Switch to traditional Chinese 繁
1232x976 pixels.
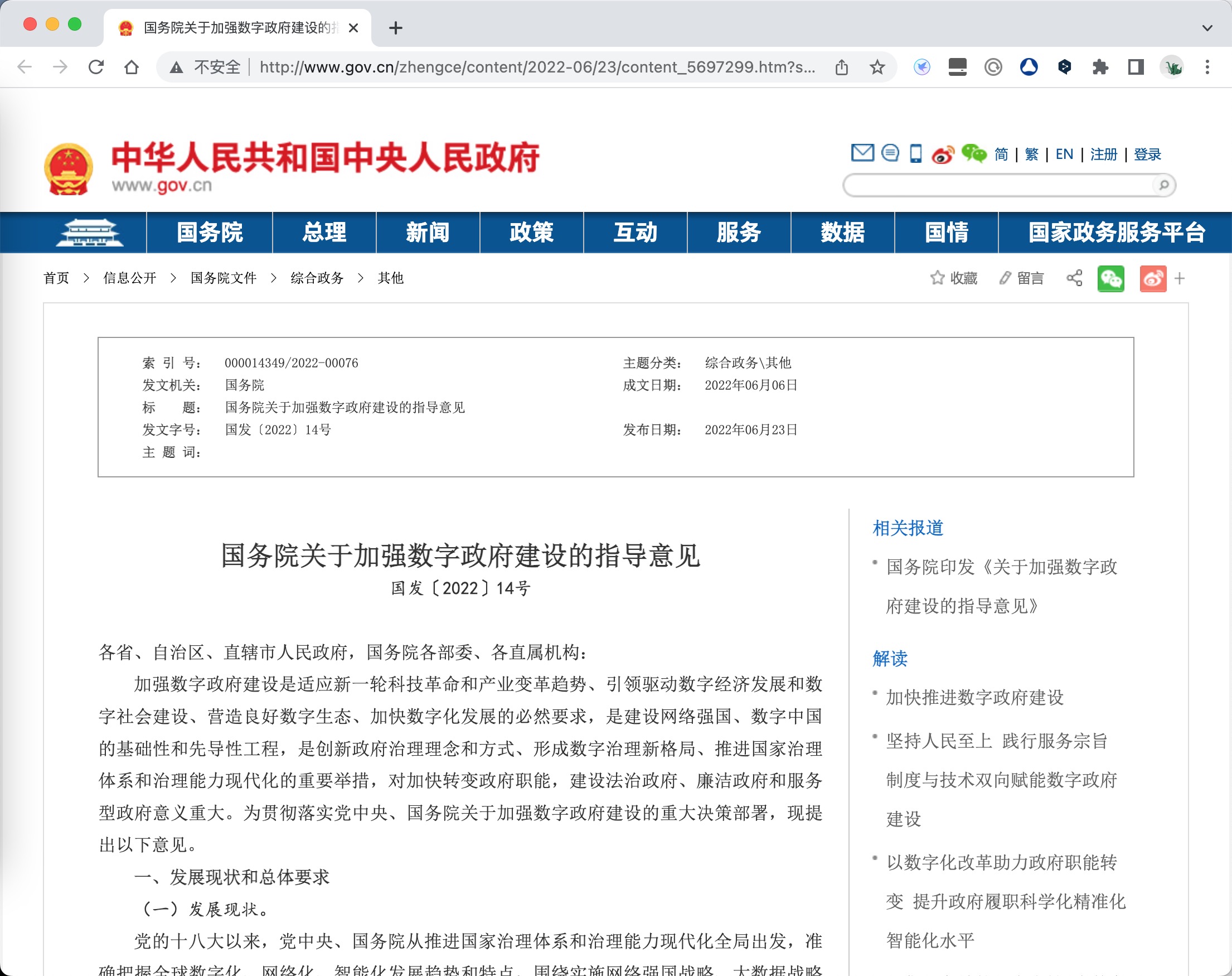click(1031, 154)
